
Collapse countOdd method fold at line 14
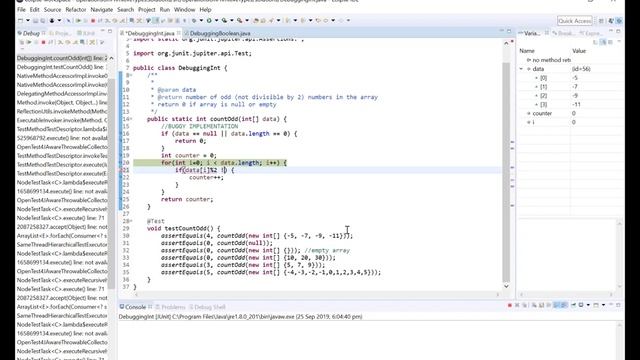(x=130, y=119)
